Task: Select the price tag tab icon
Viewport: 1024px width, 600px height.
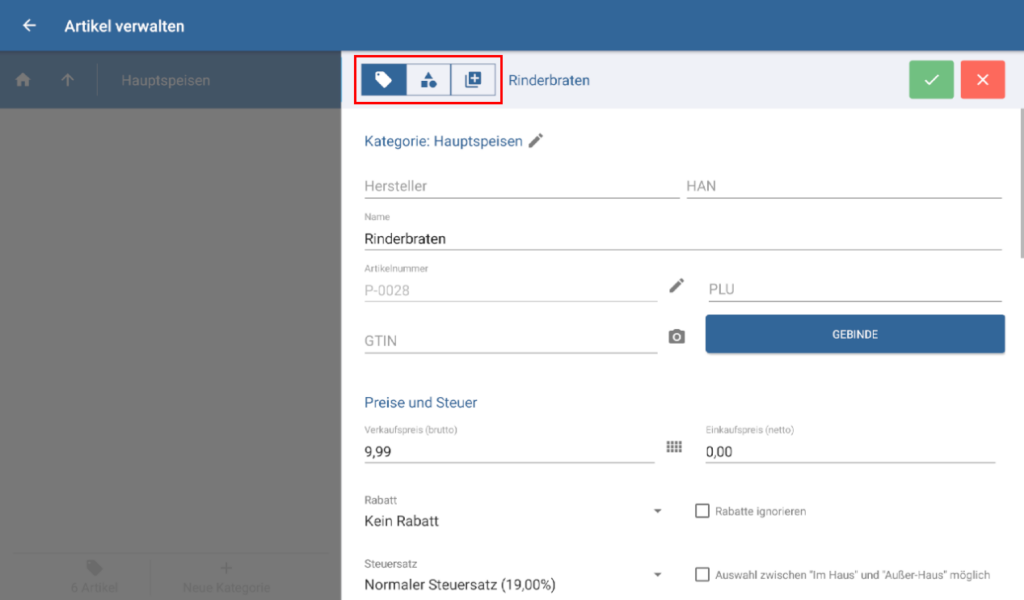Action: [384, 80]
